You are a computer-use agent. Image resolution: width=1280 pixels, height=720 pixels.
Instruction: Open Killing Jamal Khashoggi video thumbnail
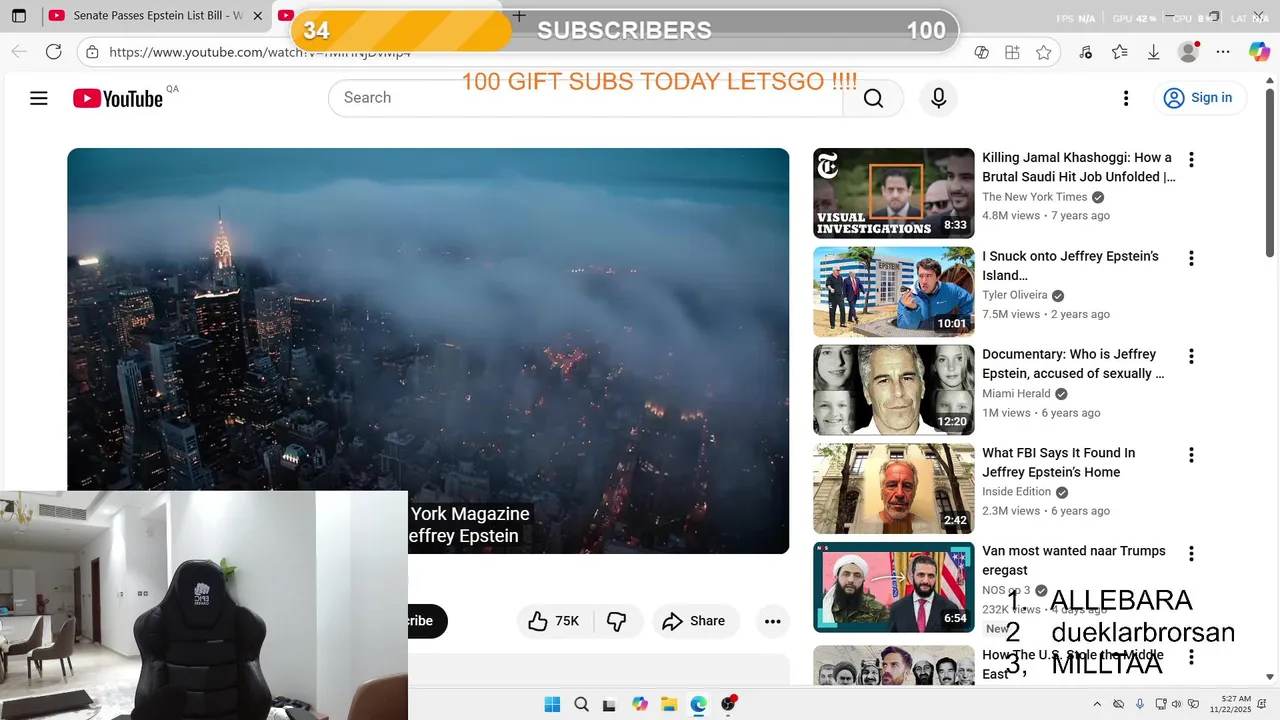coord(893,193)
